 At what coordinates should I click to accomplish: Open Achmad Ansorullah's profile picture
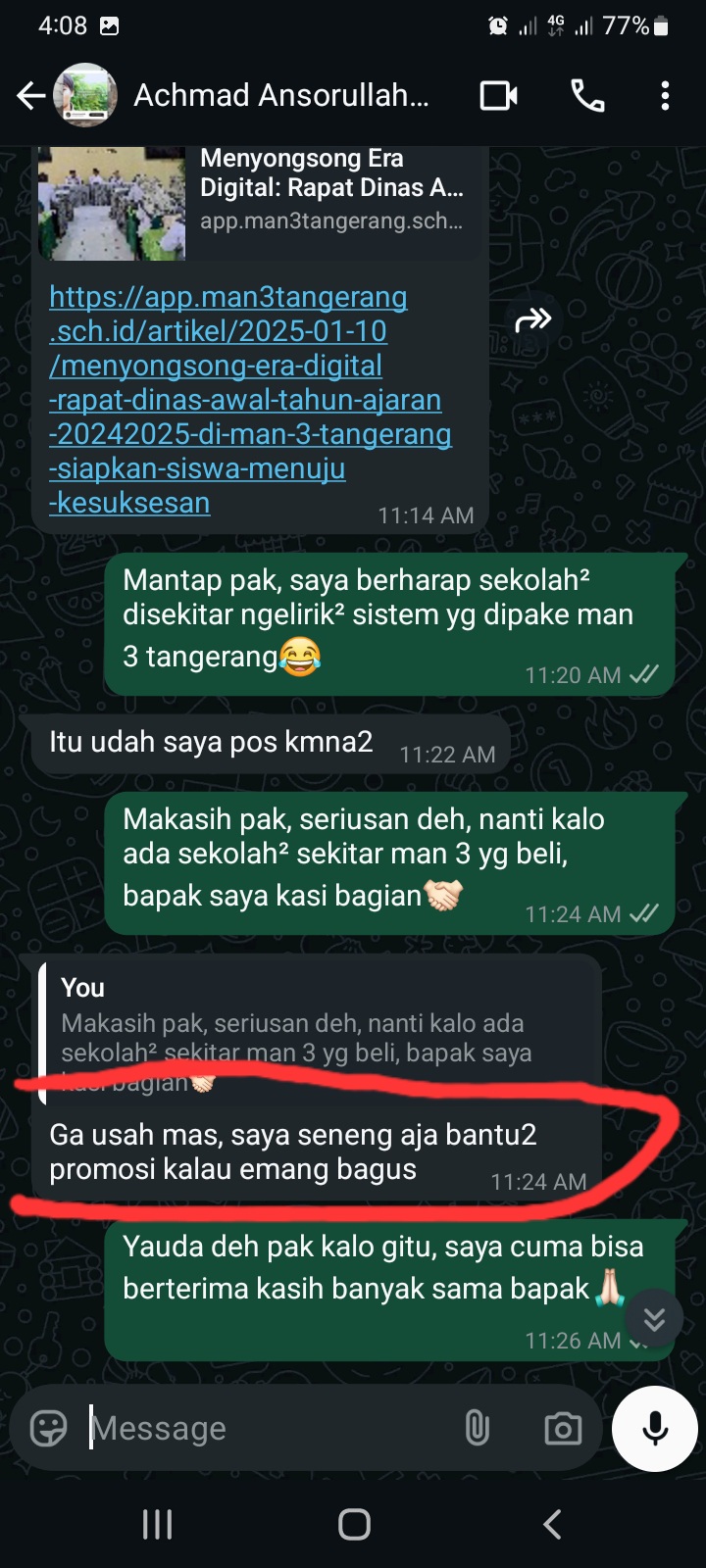(85, 95)
